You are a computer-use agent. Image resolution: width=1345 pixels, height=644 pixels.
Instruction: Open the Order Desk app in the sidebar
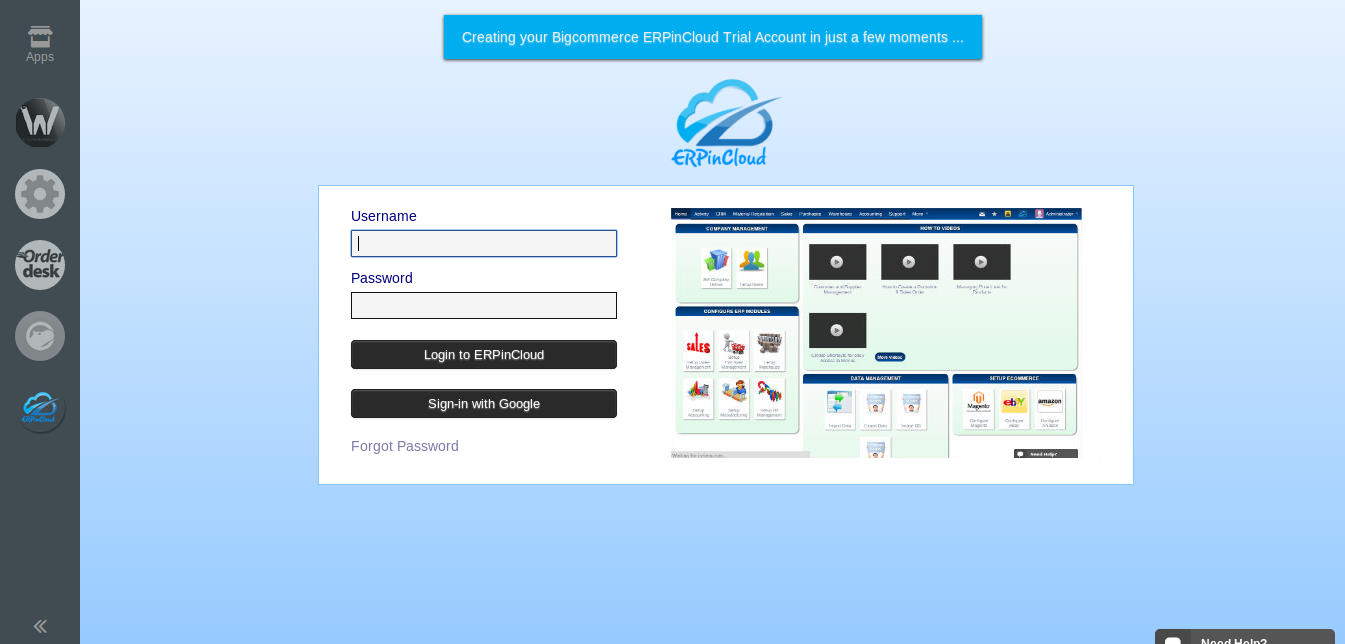[40, 264]
